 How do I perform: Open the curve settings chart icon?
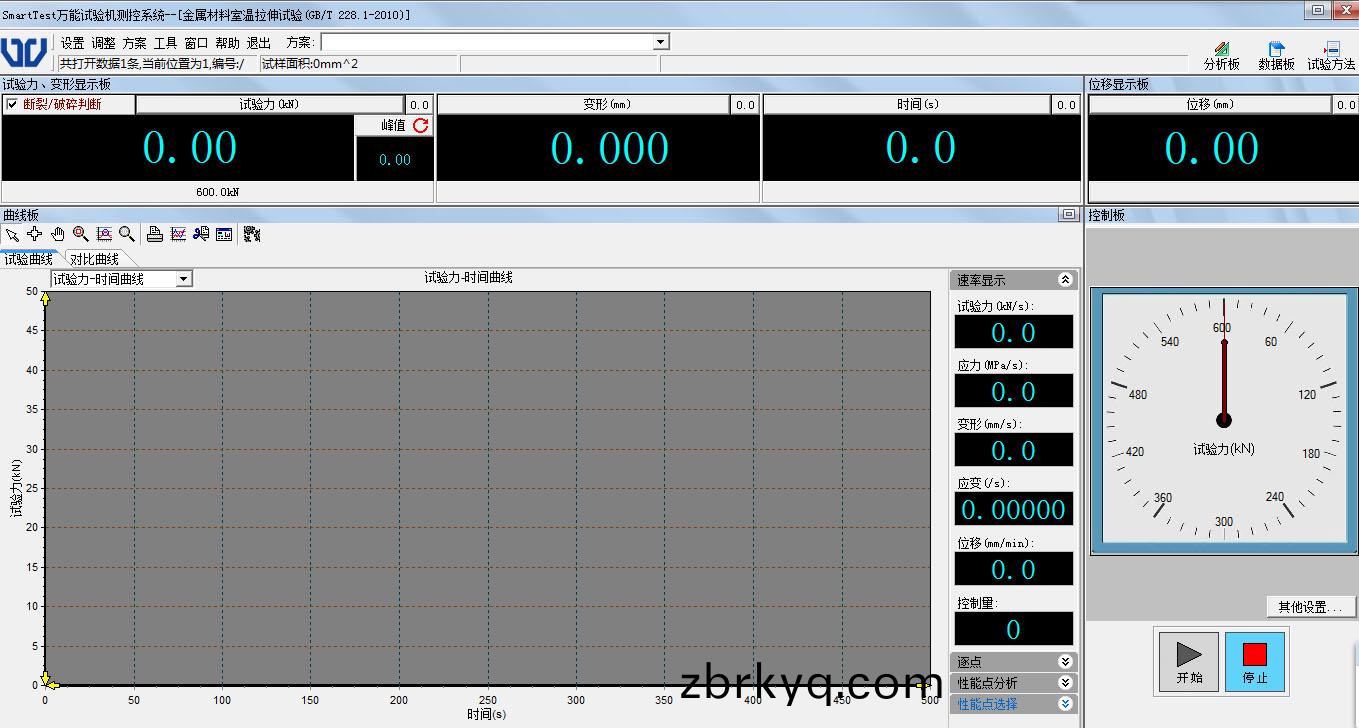click(x=178, y=234)
